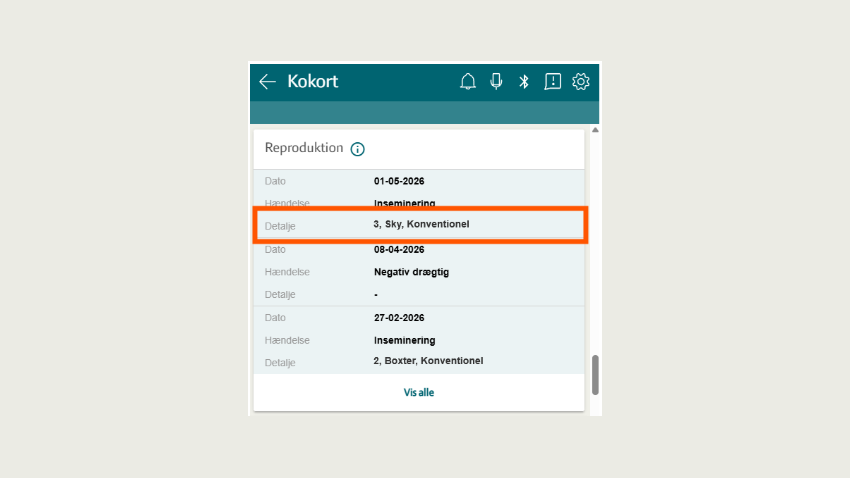
Task: Click the Reproduktion section heading
Action: pos(304,148)
